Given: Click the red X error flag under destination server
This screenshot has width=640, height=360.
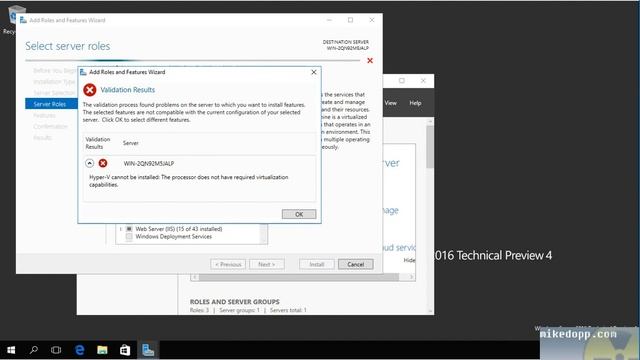Looking at the screenshot, I should click(370, 61).
